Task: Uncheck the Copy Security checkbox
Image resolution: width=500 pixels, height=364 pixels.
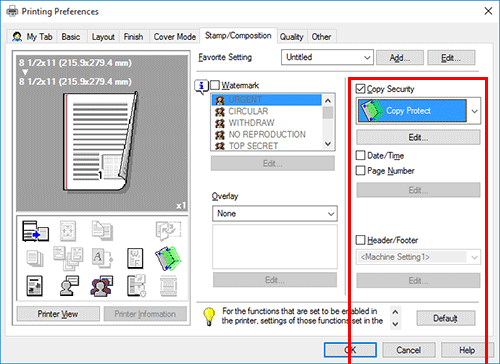Action: coord(360,89)
